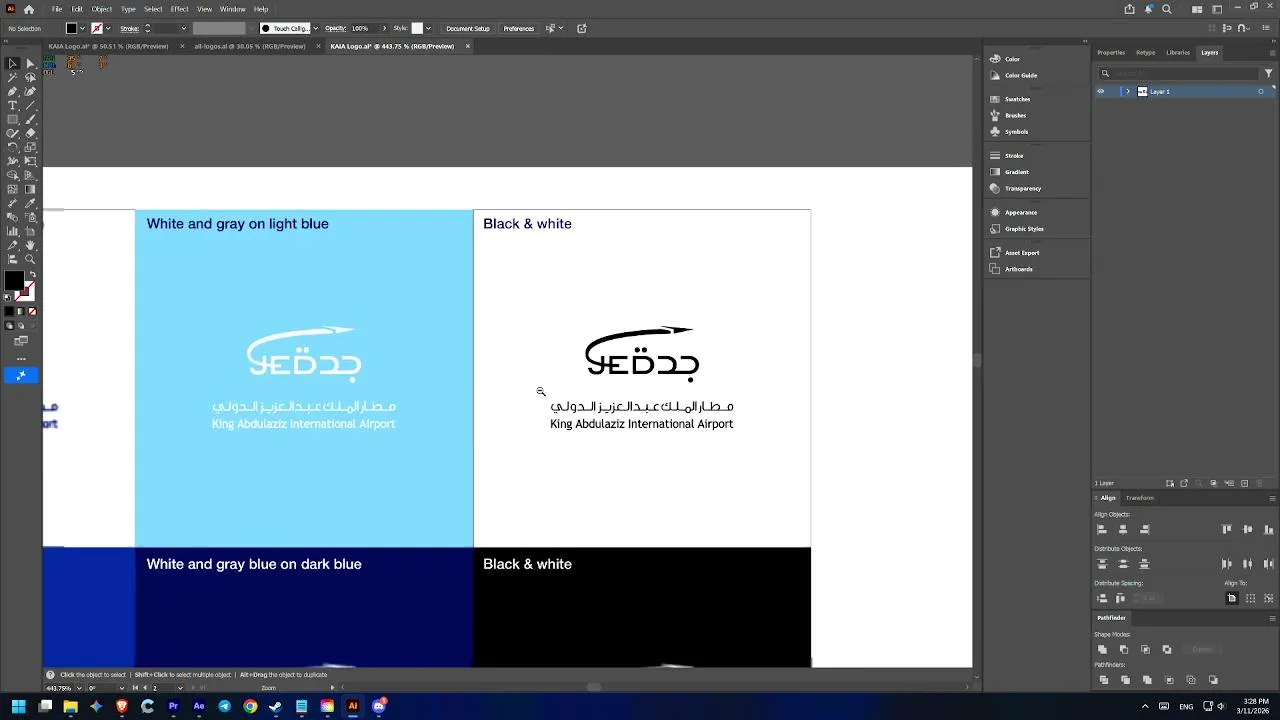
Task: Open the Artboards panel
Action: point(1018,269)
